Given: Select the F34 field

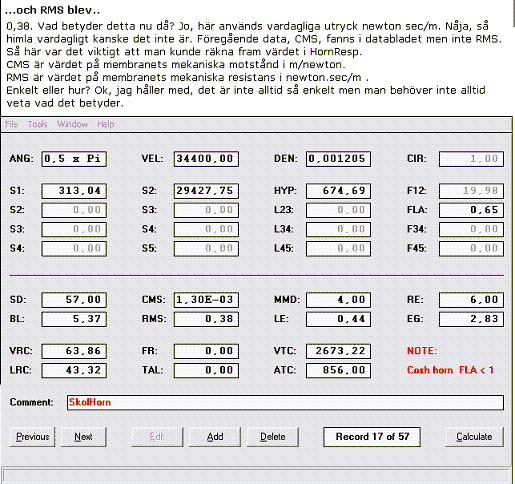Looking at the screenshot, I should pyautogui.click(x=471, y=230).
